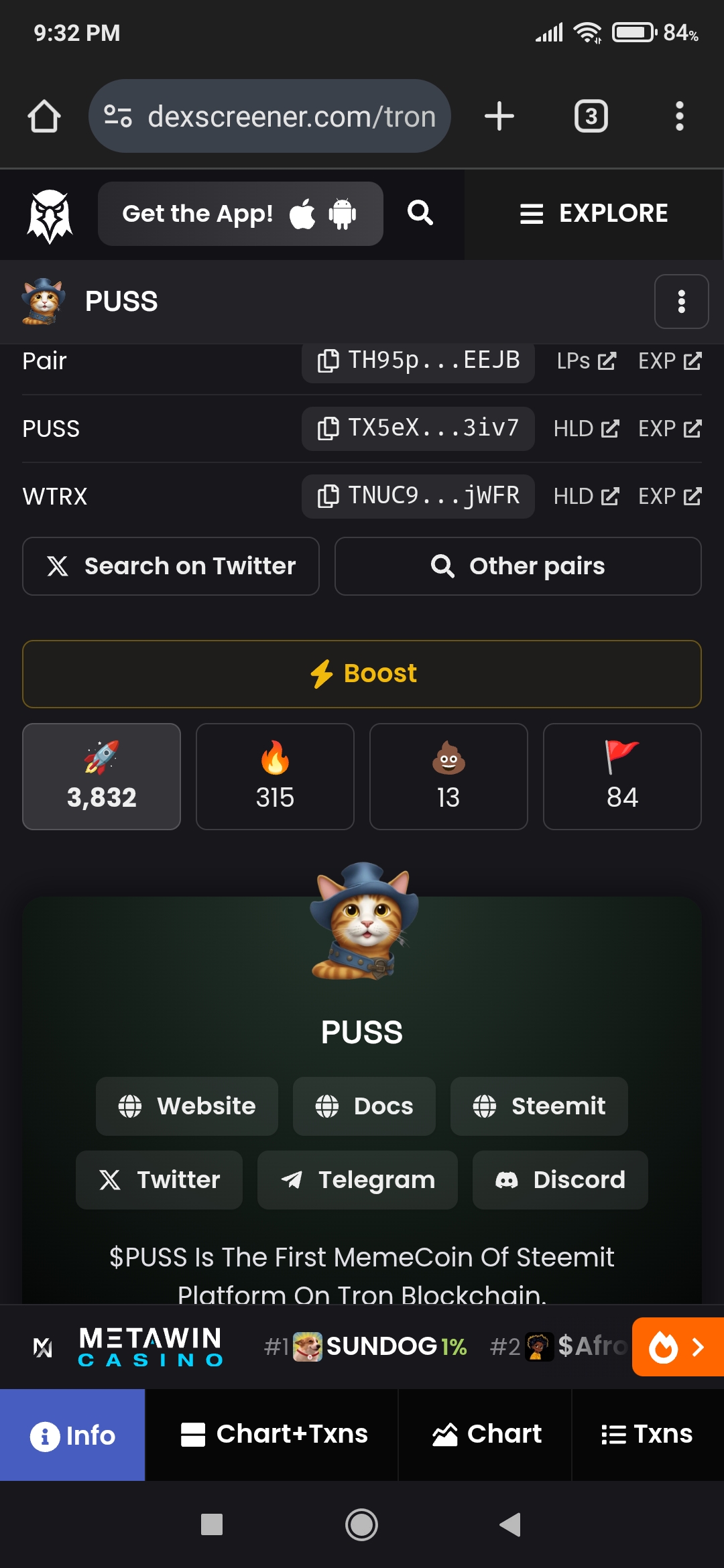The image size is (724, 1568).
Task: Copy the Pair address TH95p...EEJB
Action: [418, 361]
